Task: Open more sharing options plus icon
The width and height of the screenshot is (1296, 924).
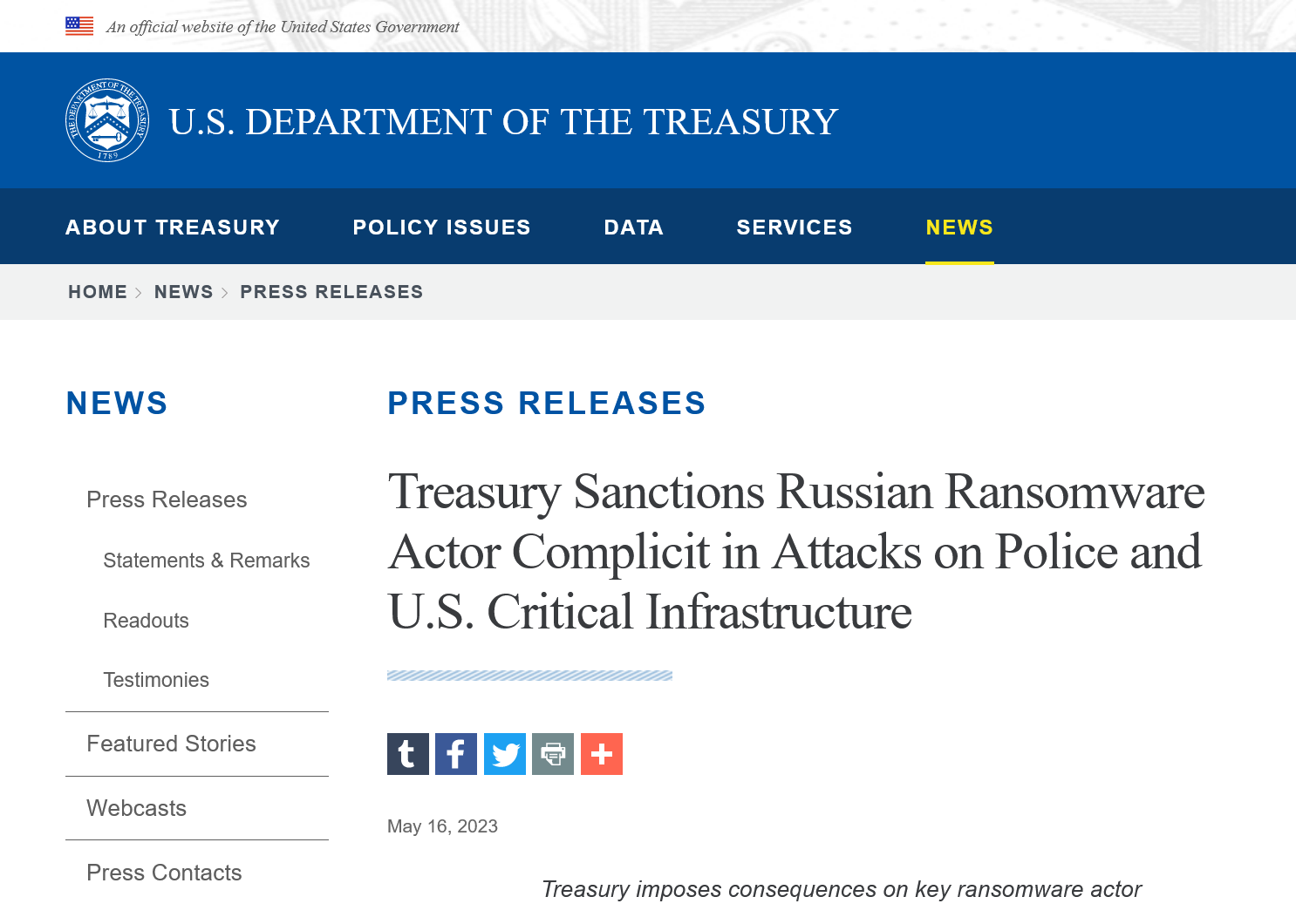Action: click(x=602, y=754)
